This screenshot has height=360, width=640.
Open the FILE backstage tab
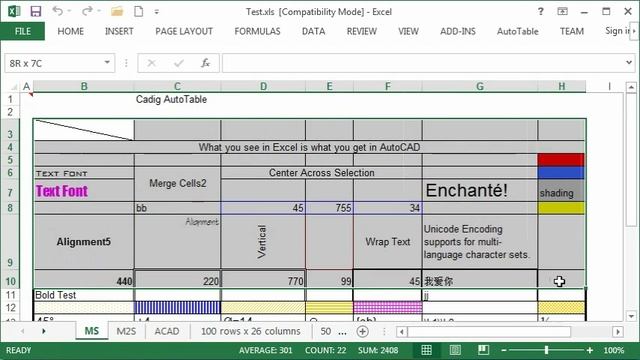click(x=22, y=31)
